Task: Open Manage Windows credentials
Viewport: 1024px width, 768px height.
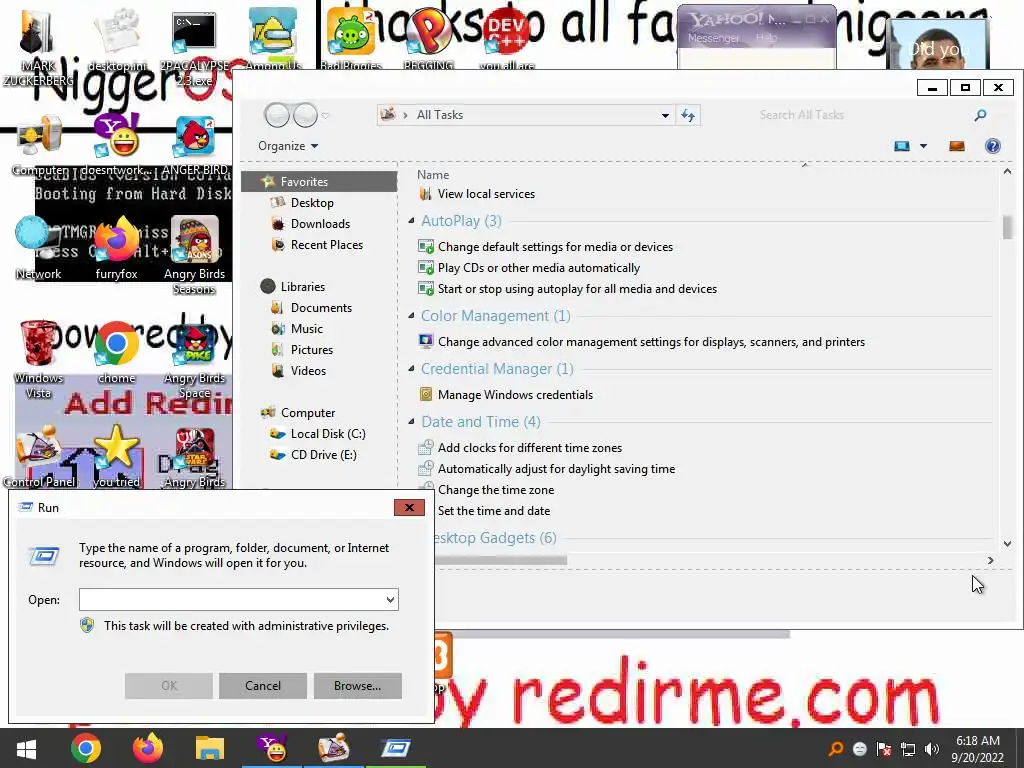Action: pos(515,394)
